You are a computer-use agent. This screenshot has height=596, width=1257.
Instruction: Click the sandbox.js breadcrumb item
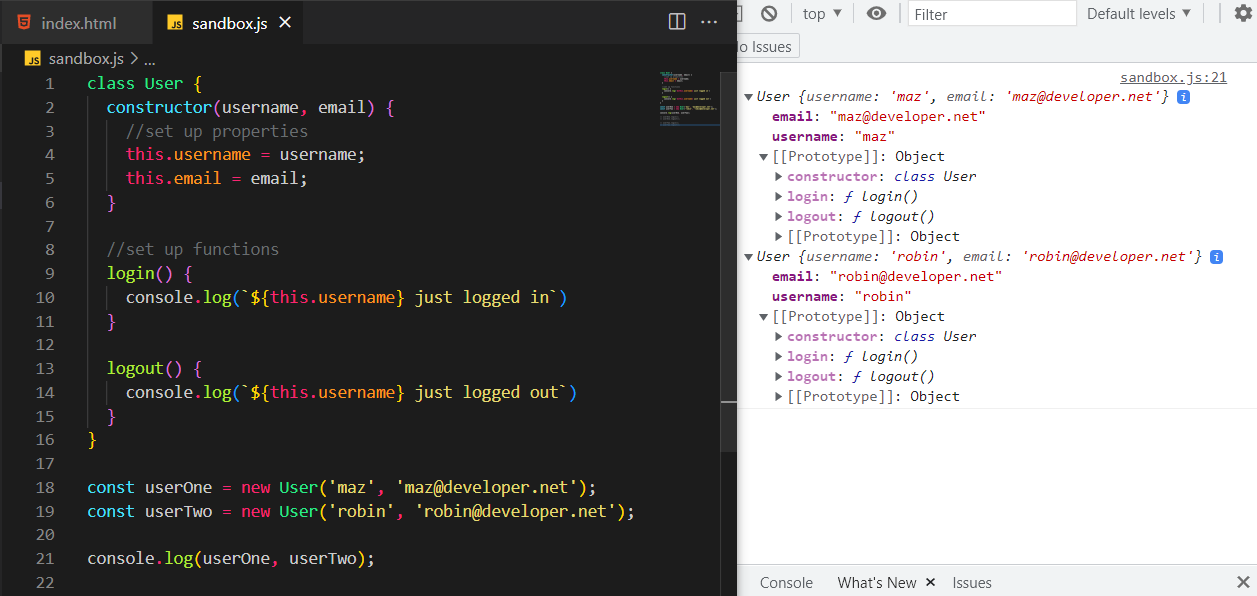click(x=85, y=59)
